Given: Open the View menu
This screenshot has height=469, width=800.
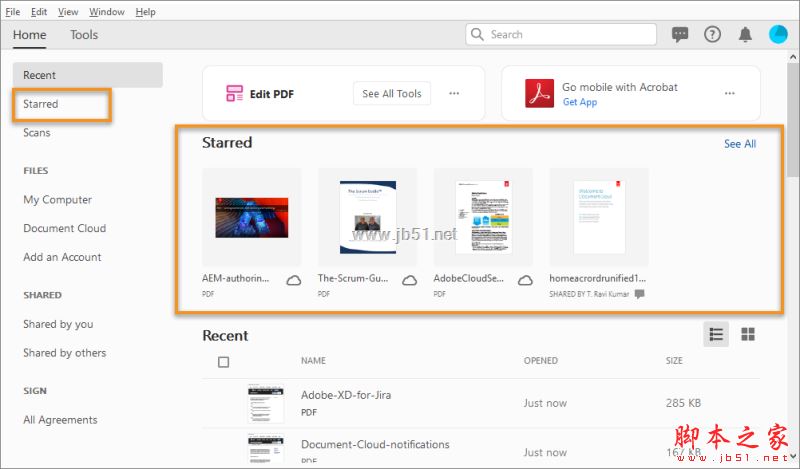Looking at the screenshot, I should point(68,12).
